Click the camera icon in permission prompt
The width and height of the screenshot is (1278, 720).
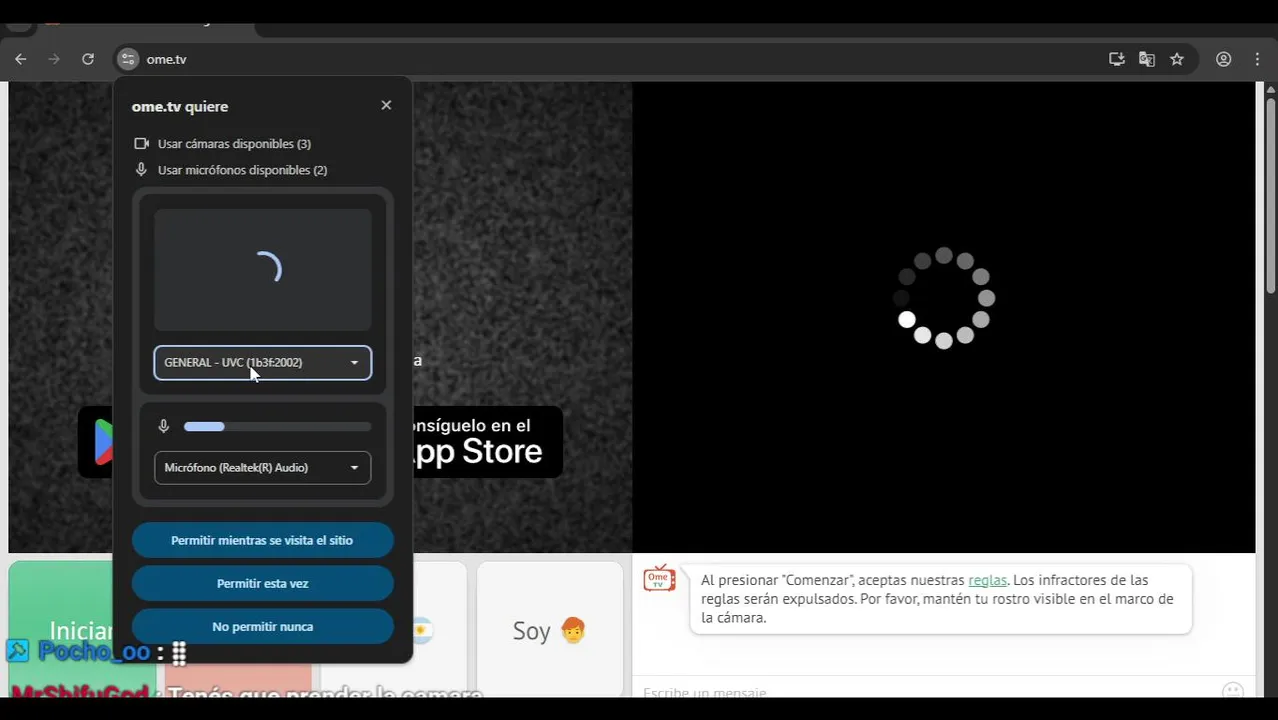(141, 143)
